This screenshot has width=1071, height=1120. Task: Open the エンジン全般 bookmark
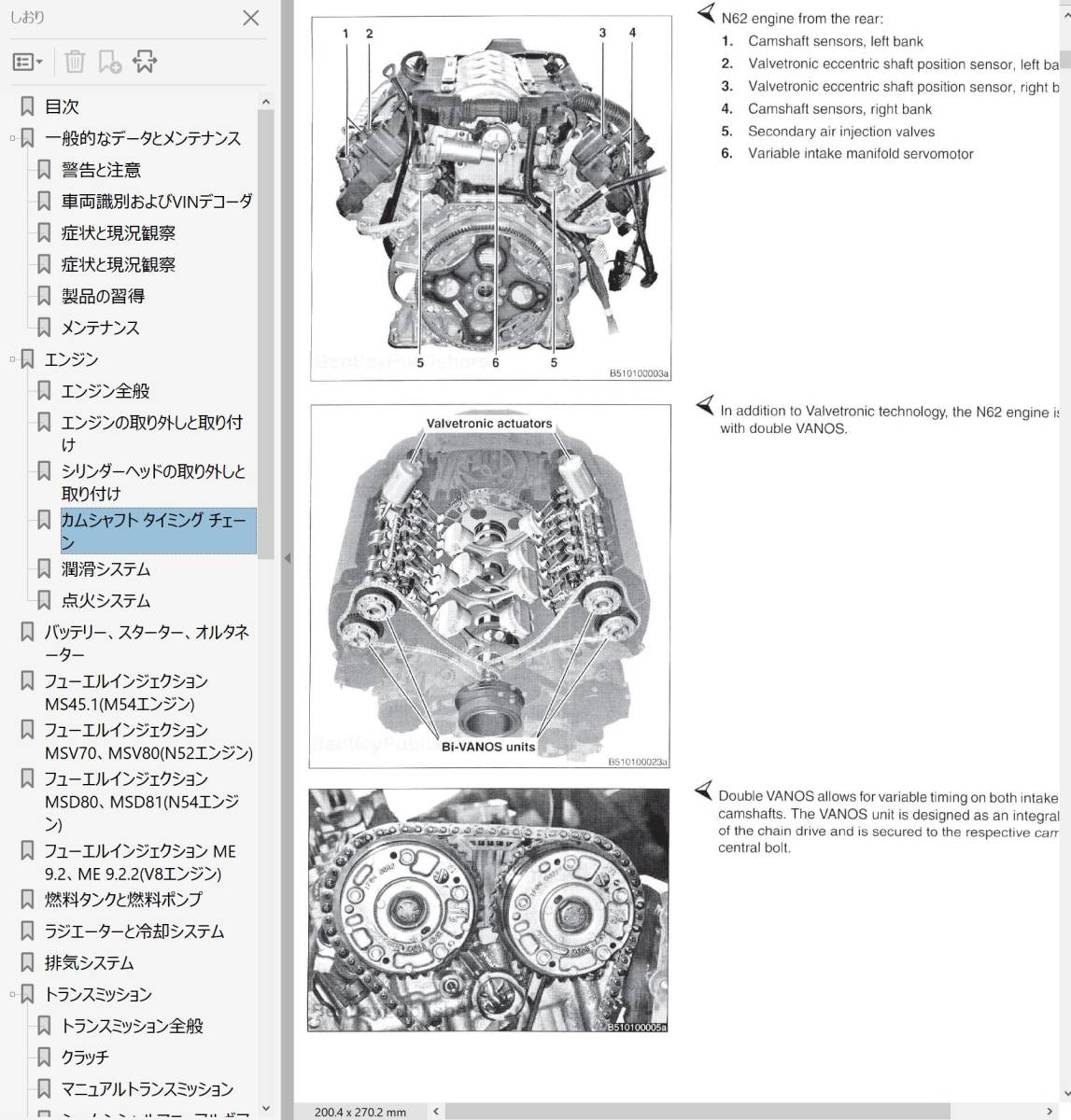click(106, 391)
